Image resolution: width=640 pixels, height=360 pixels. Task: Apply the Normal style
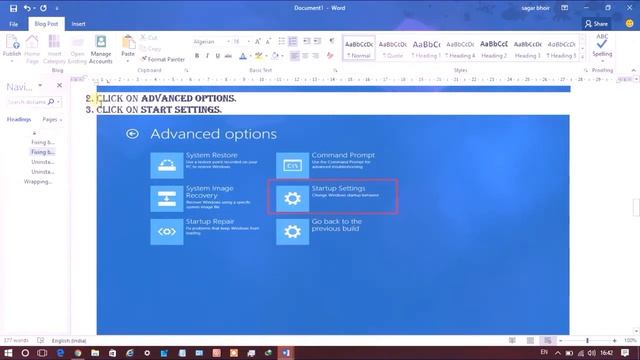(x=359, y=48)
